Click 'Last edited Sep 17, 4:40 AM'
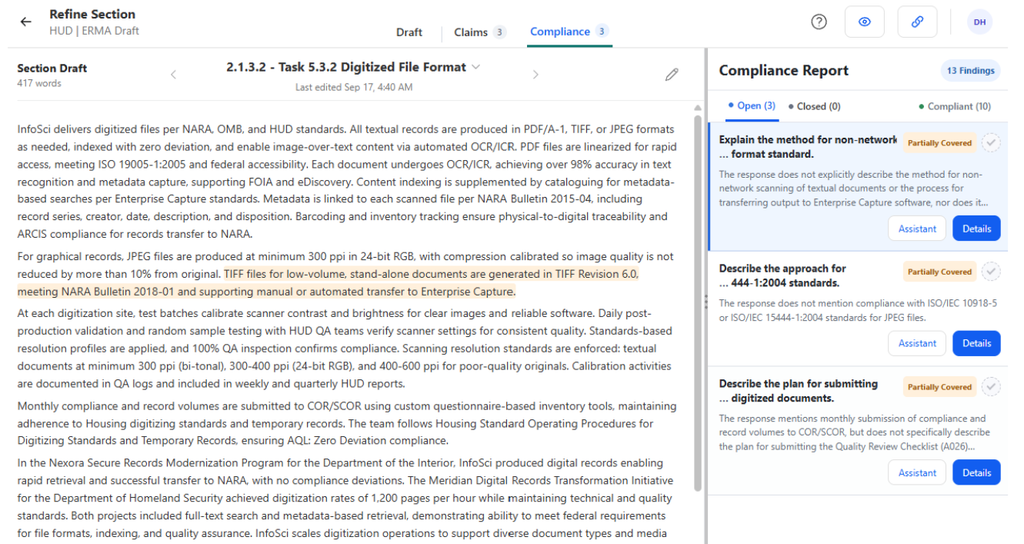Viewport: 1024px width, 544px height. (x=353, y=87)
